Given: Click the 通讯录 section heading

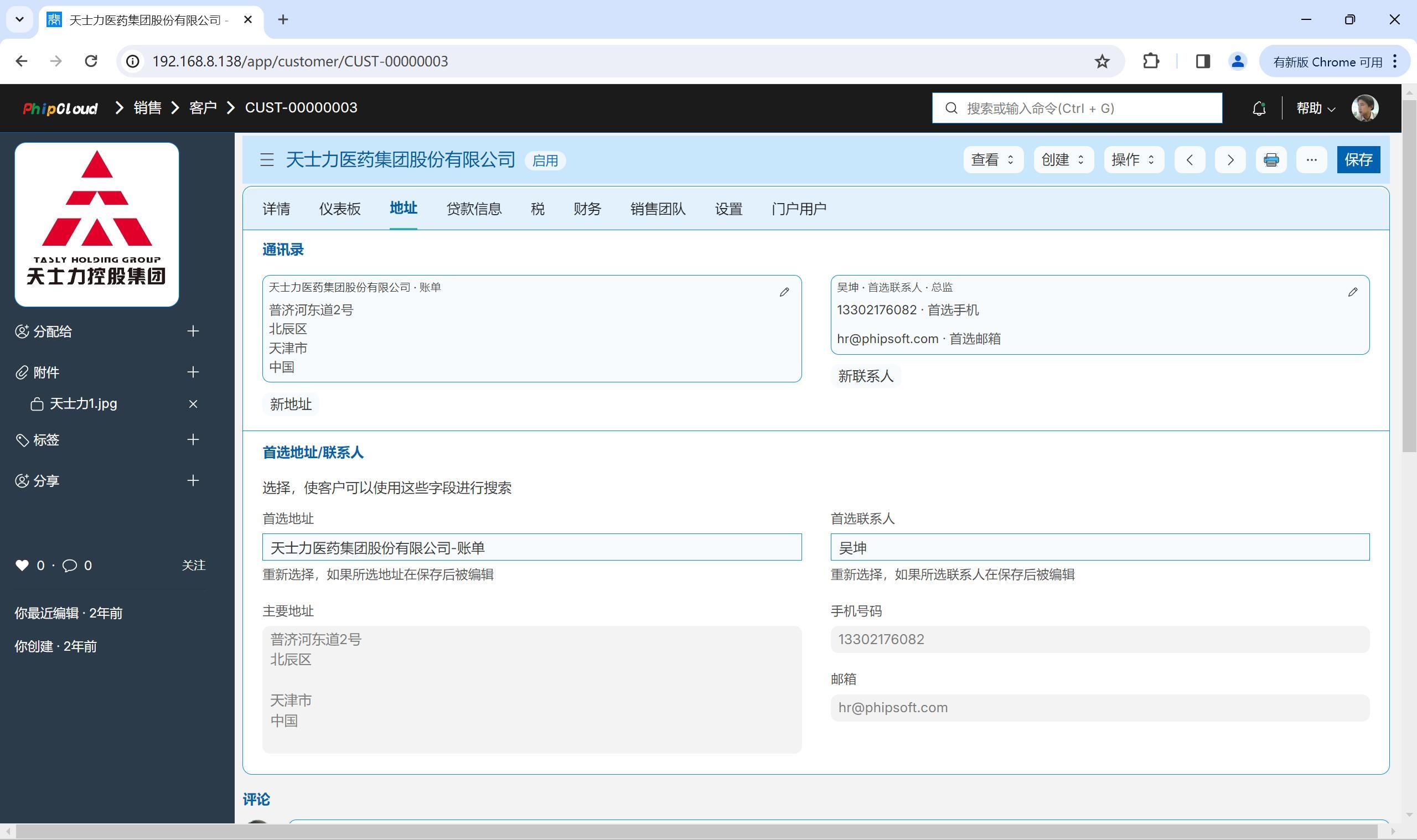Looking at the screenshot, I should [283, 250].
